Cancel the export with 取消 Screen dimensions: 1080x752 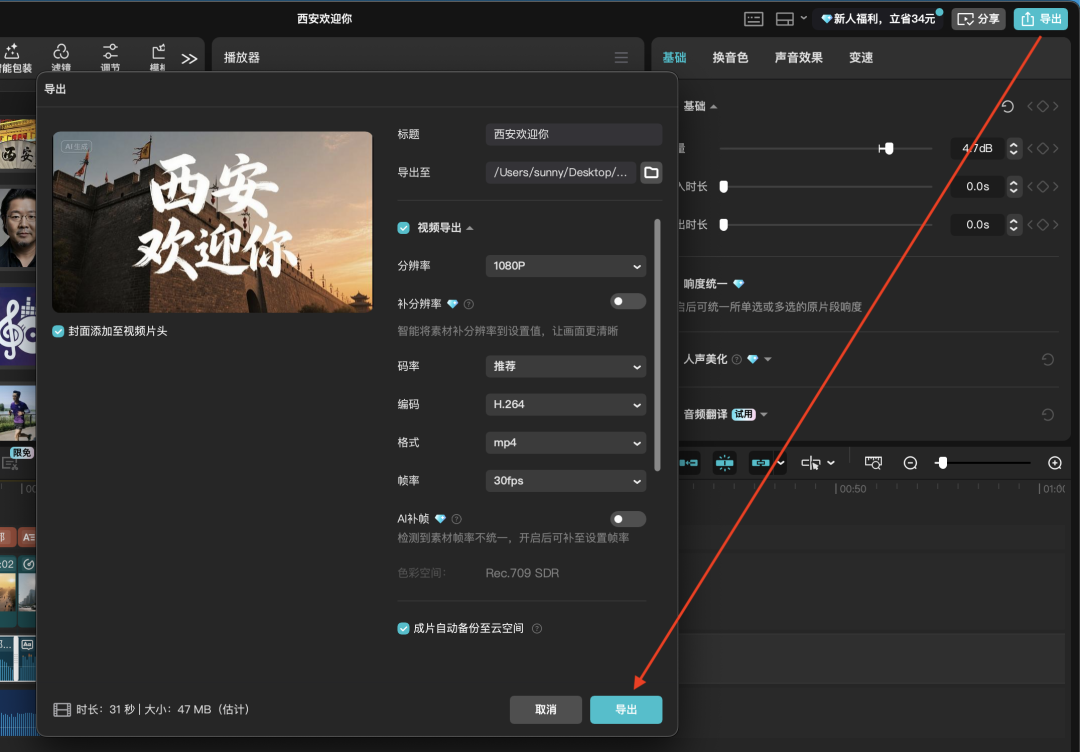pyautogui.click(x=545, y=709)
